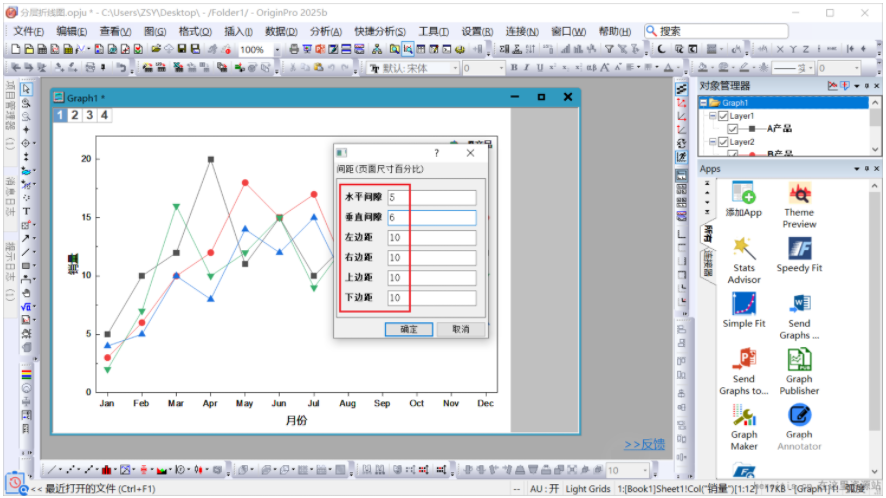Open the 帮助(H) menu
Viewport: 886px width, 498px height.
[615, 31]
